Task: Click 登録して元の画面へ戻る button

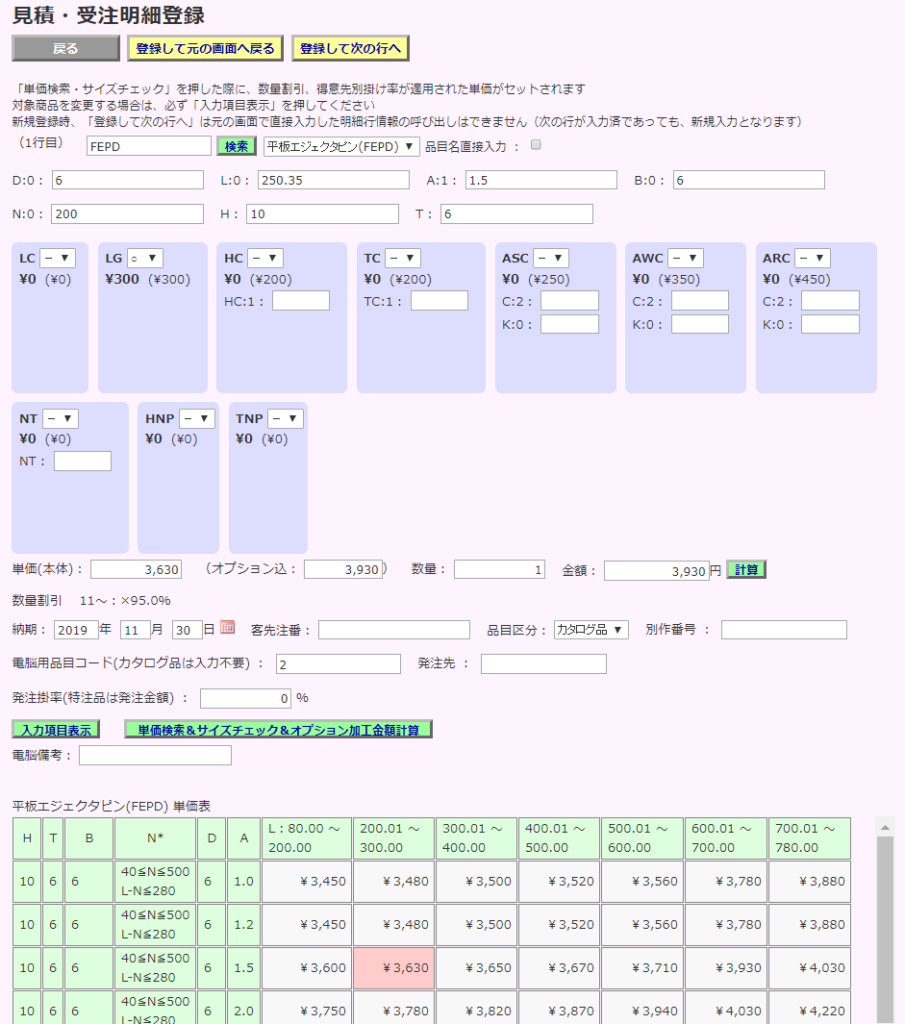Action: (x=203, y=46)
